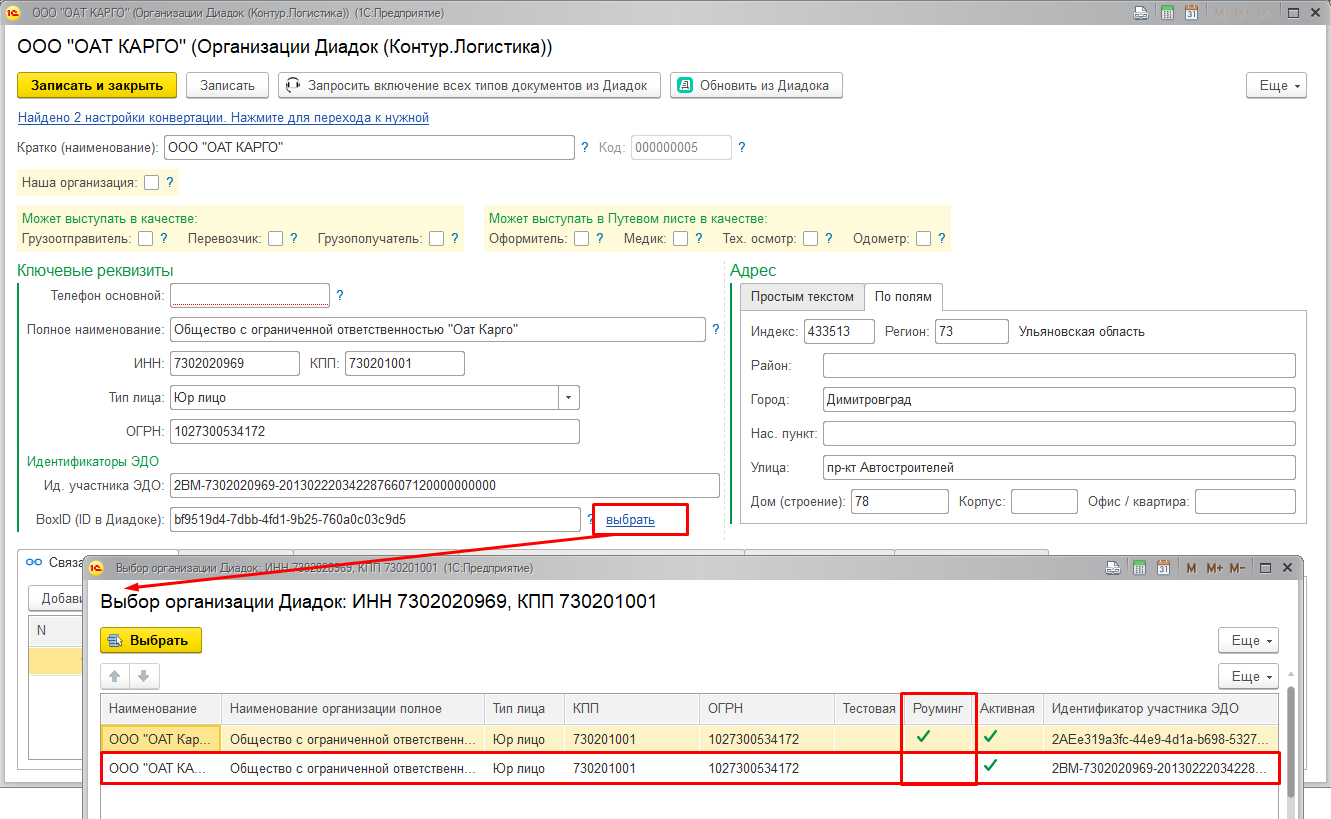Click the Кратко (наименование) input field
Image resolution: width=1331 pixels, height=819 pixels.
click(369, 148)
